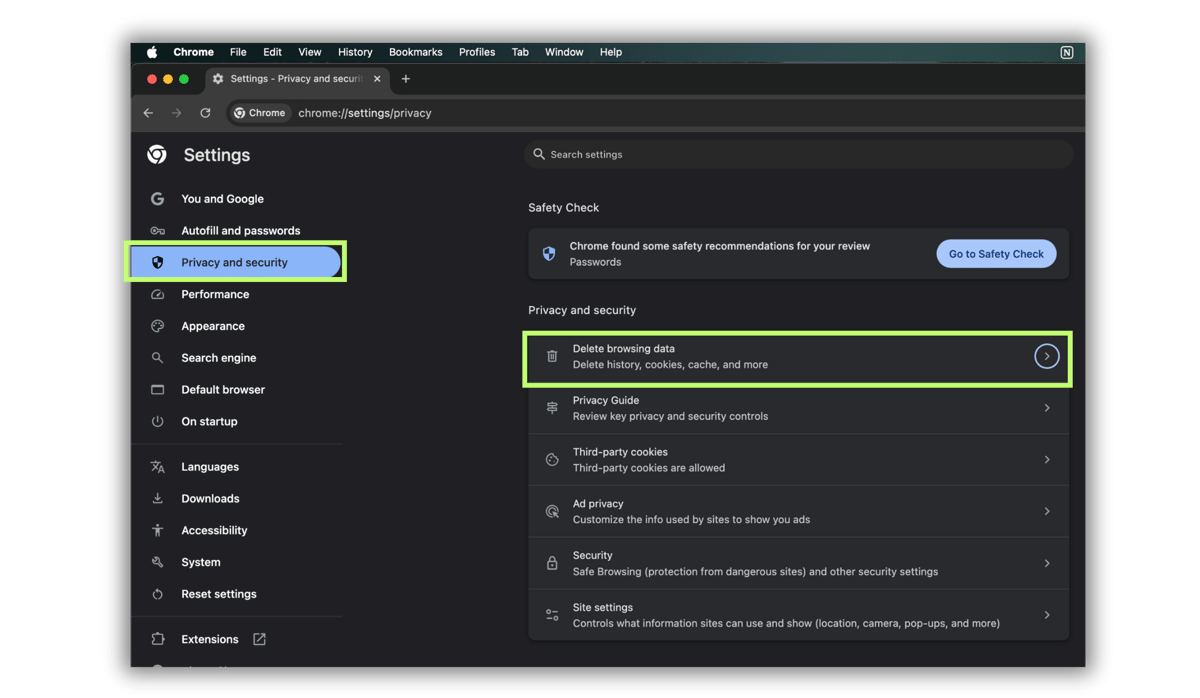Open the Apple menu icon
This screenshot has height=698, width=1200.
(x=153, y=52)
